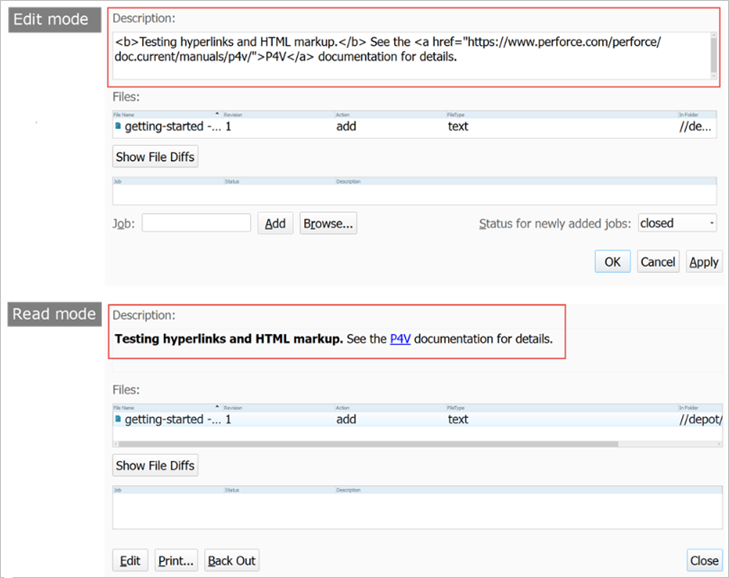Focus the Job input field
The width and height of the screenshot is (729, 578).
pyautogui.click(x=196, y=223)
